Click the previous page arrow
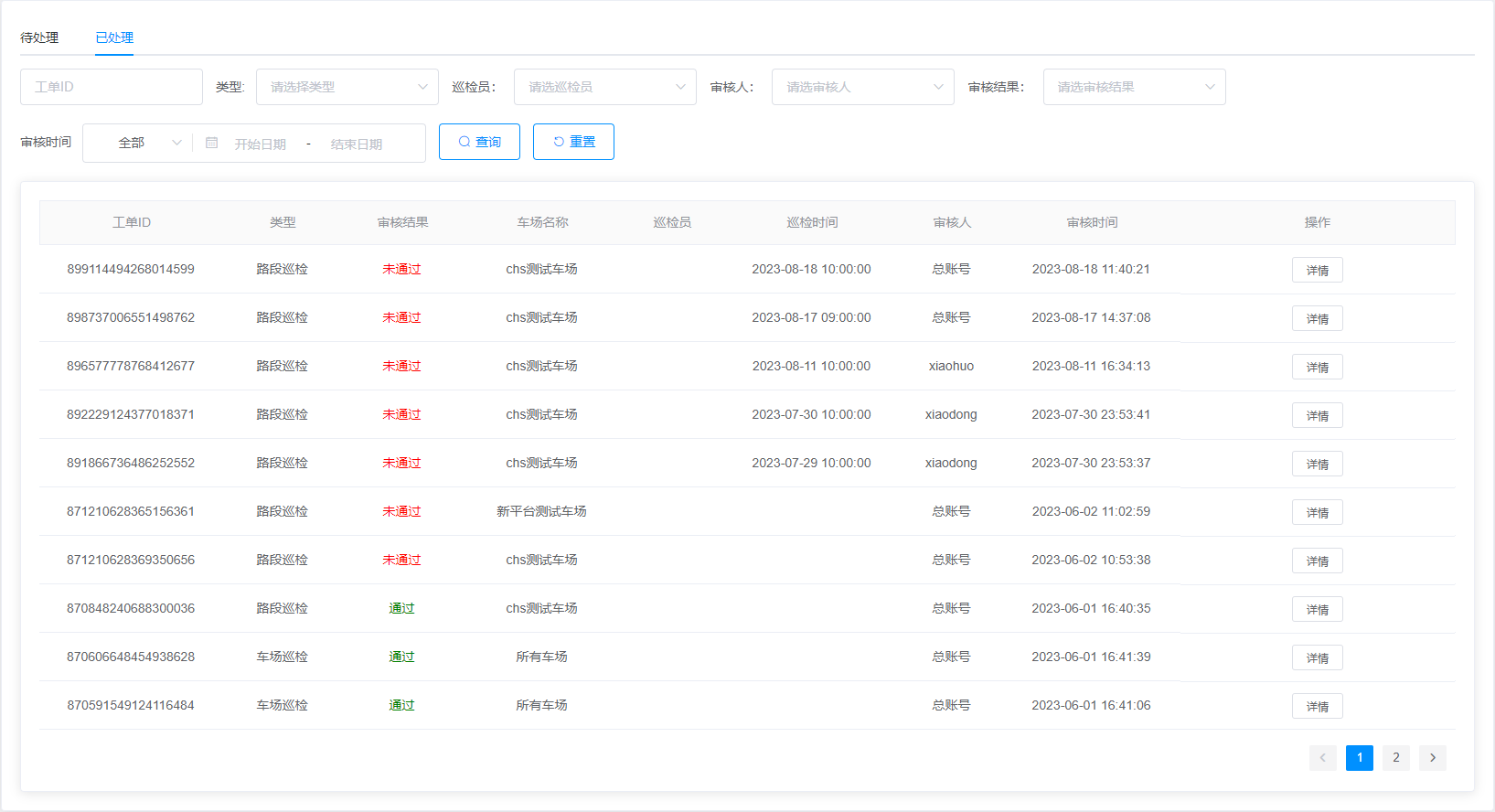Image resolution: width=1495 pixels, height=812 pixels. click(1322, 757)
